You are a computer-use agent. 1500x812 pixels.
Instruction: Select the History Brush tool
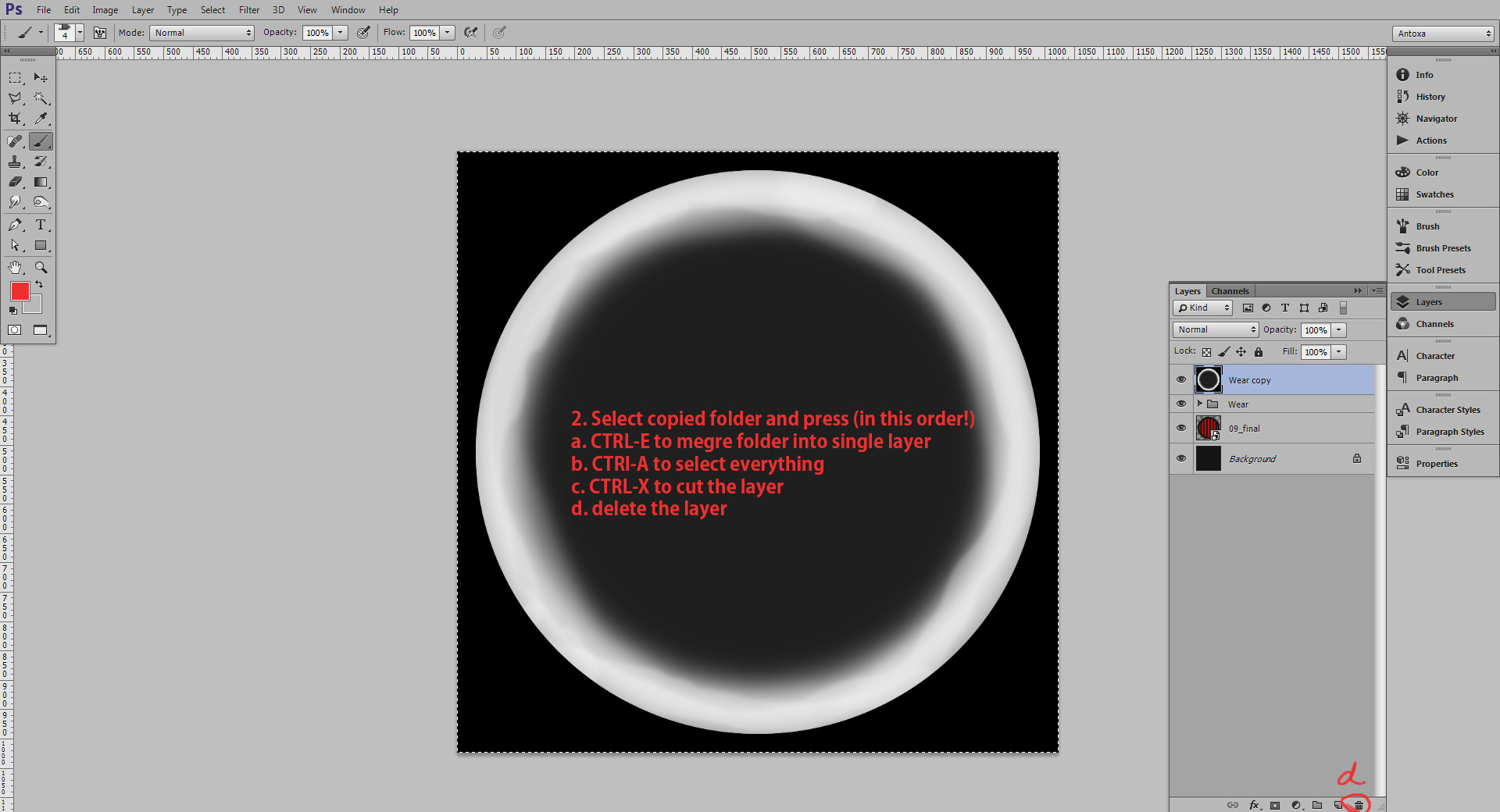41,162
